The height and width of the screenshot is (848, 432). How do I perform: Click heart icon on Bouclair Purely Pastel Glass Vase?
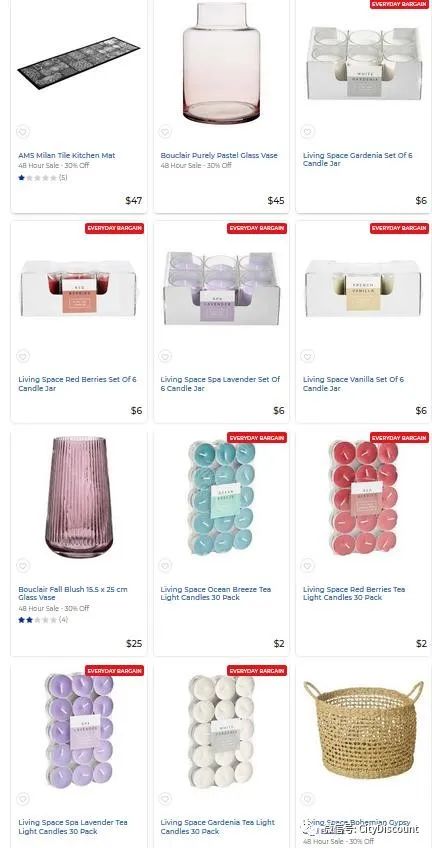click(x=165, y=132)
